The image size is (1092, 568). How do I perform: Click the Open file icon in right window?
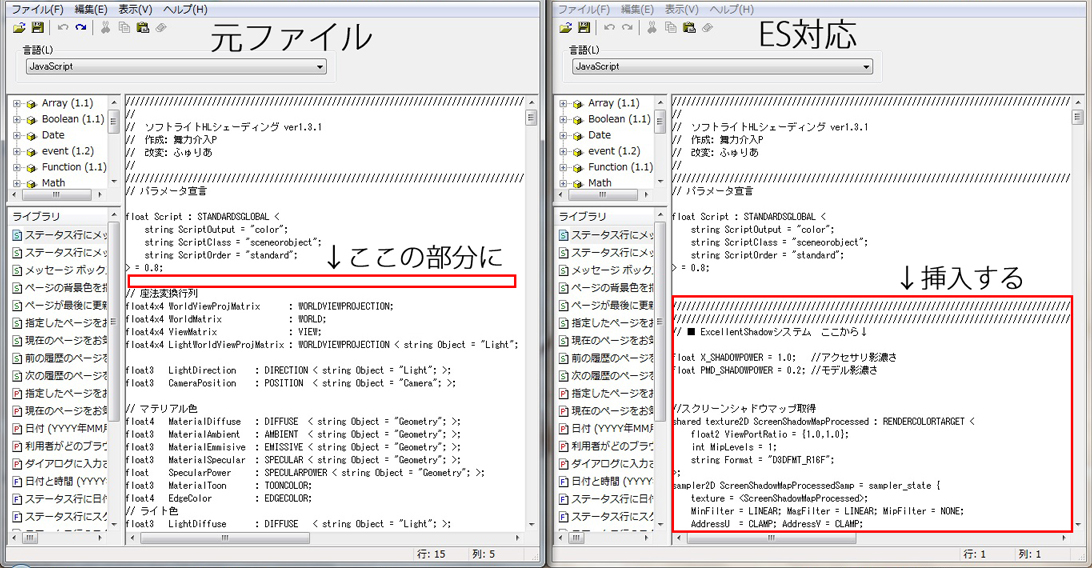coord(566,28)
